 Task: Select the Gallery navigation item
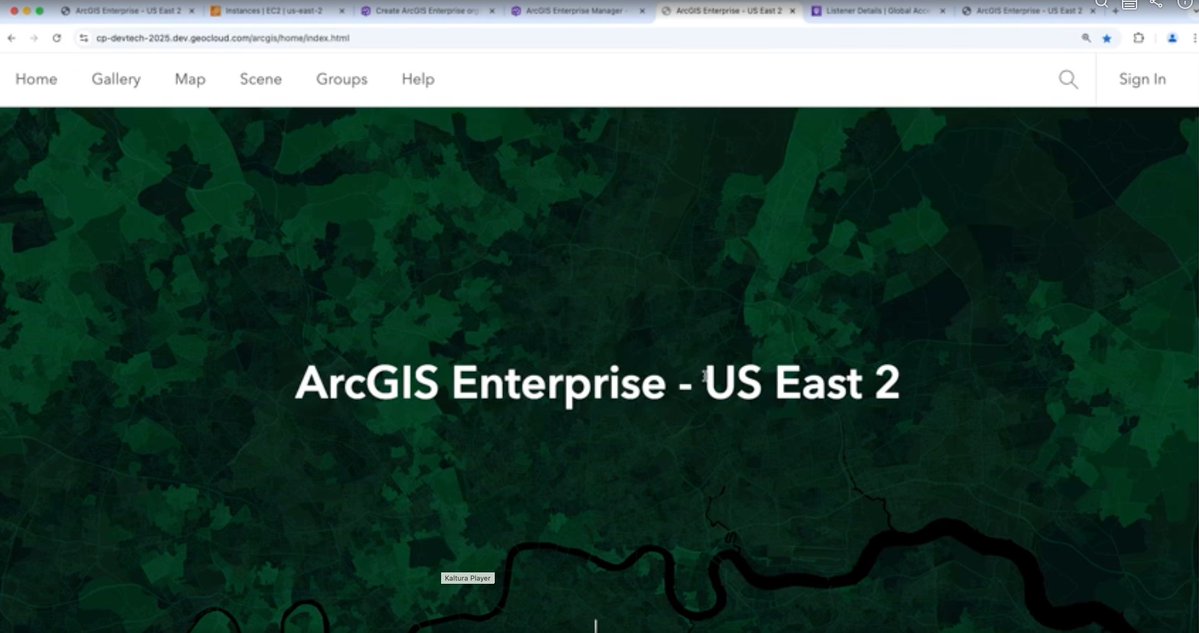click(116, 79)
